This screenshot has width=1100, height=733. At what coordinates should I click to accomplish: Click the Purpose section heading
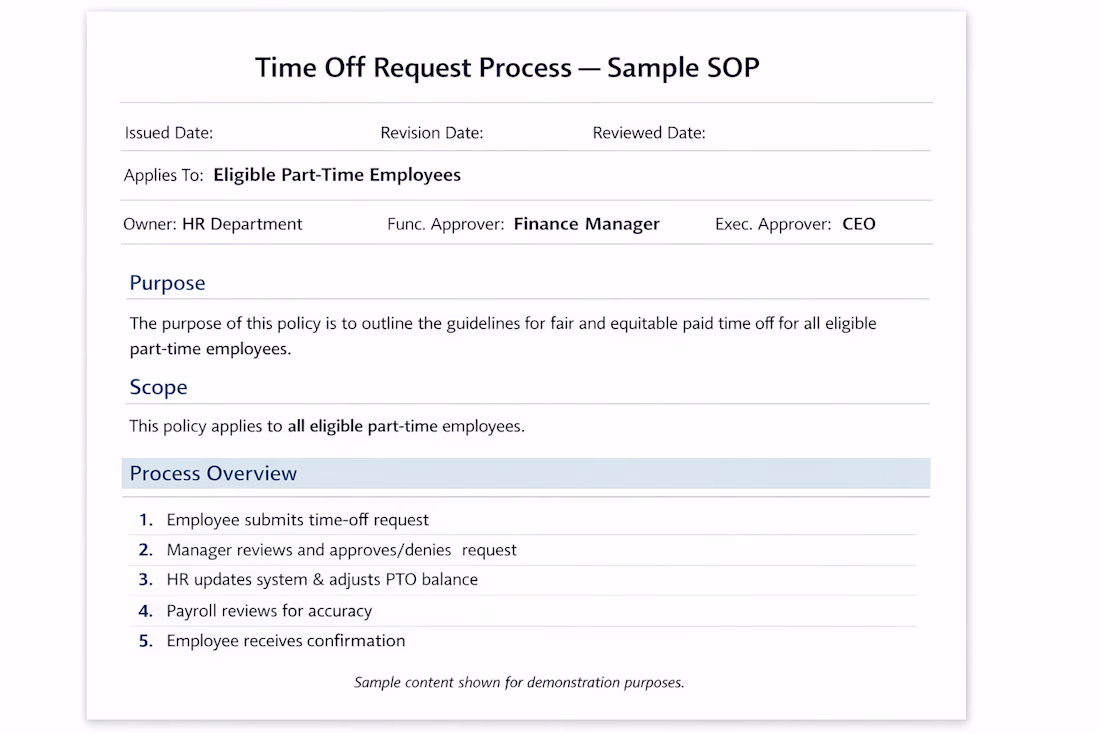coord(167,283)
